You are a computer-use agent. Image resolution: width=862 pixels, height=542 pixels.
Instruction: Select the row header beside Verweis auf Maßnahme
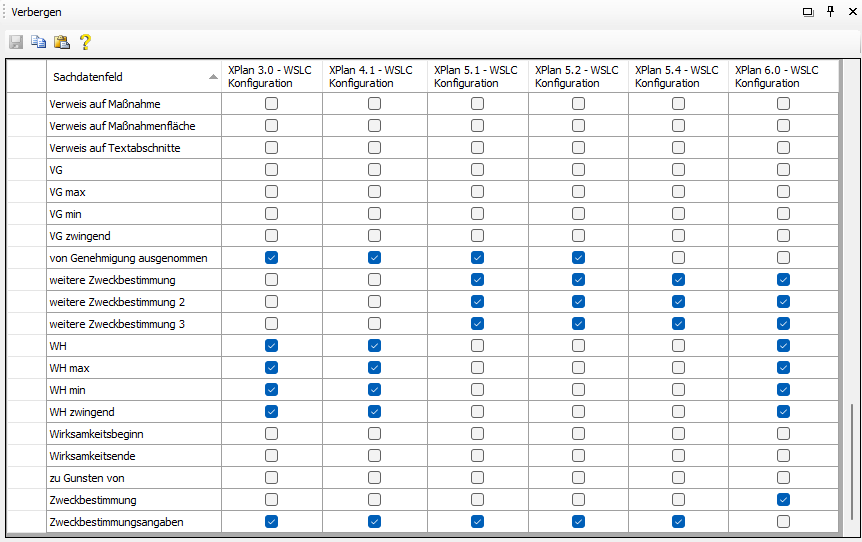coord(26,104)
